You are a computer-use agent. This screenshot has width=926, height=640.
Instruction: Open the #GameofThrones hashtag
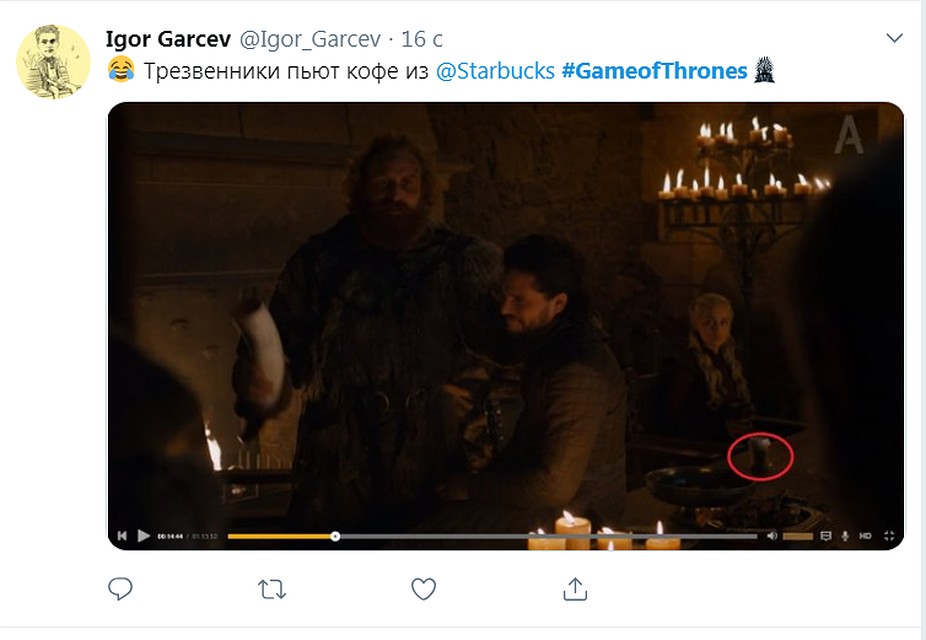pos(654,71)
